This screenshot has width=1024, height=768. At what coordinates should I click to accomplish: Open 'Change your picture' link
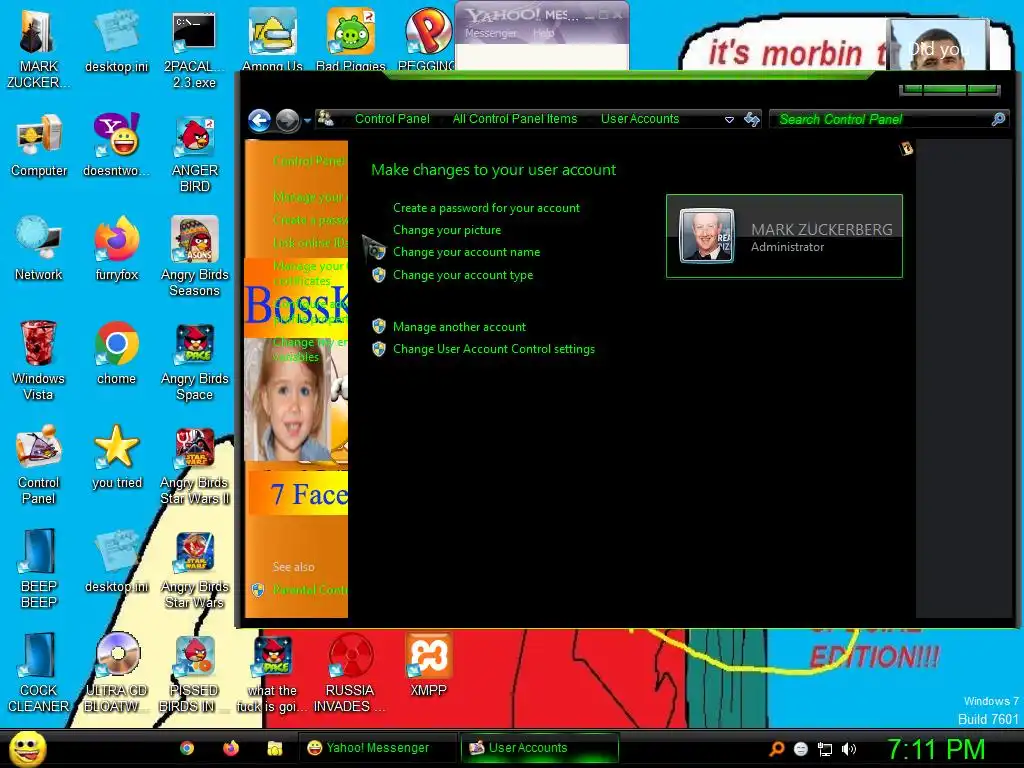tap(447, 230)
